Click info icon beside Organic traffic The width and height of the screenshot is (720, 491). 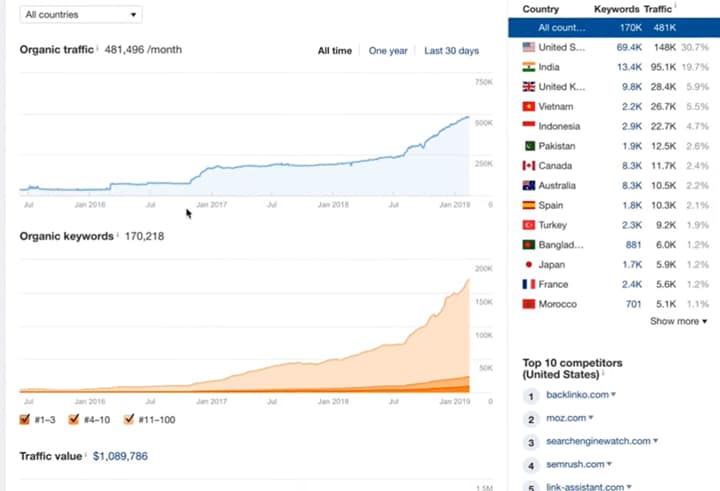tap(98, 48)
